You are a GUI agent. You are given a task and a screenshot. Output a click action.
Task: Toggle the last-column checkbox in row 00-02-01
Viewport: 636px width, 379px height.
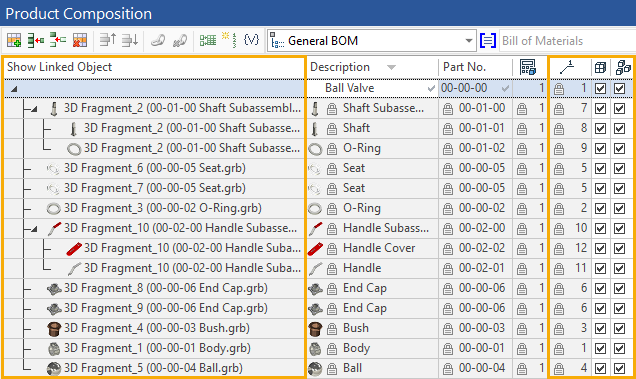click(x=619, y=269)
